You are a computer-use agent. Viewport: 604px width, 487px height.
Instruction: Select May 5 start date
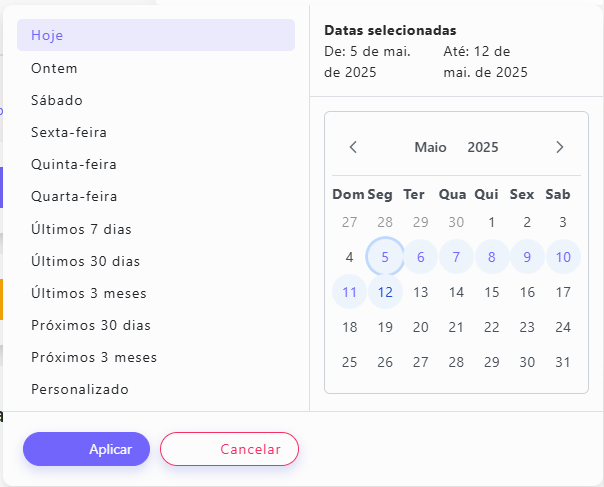(385, 257)
